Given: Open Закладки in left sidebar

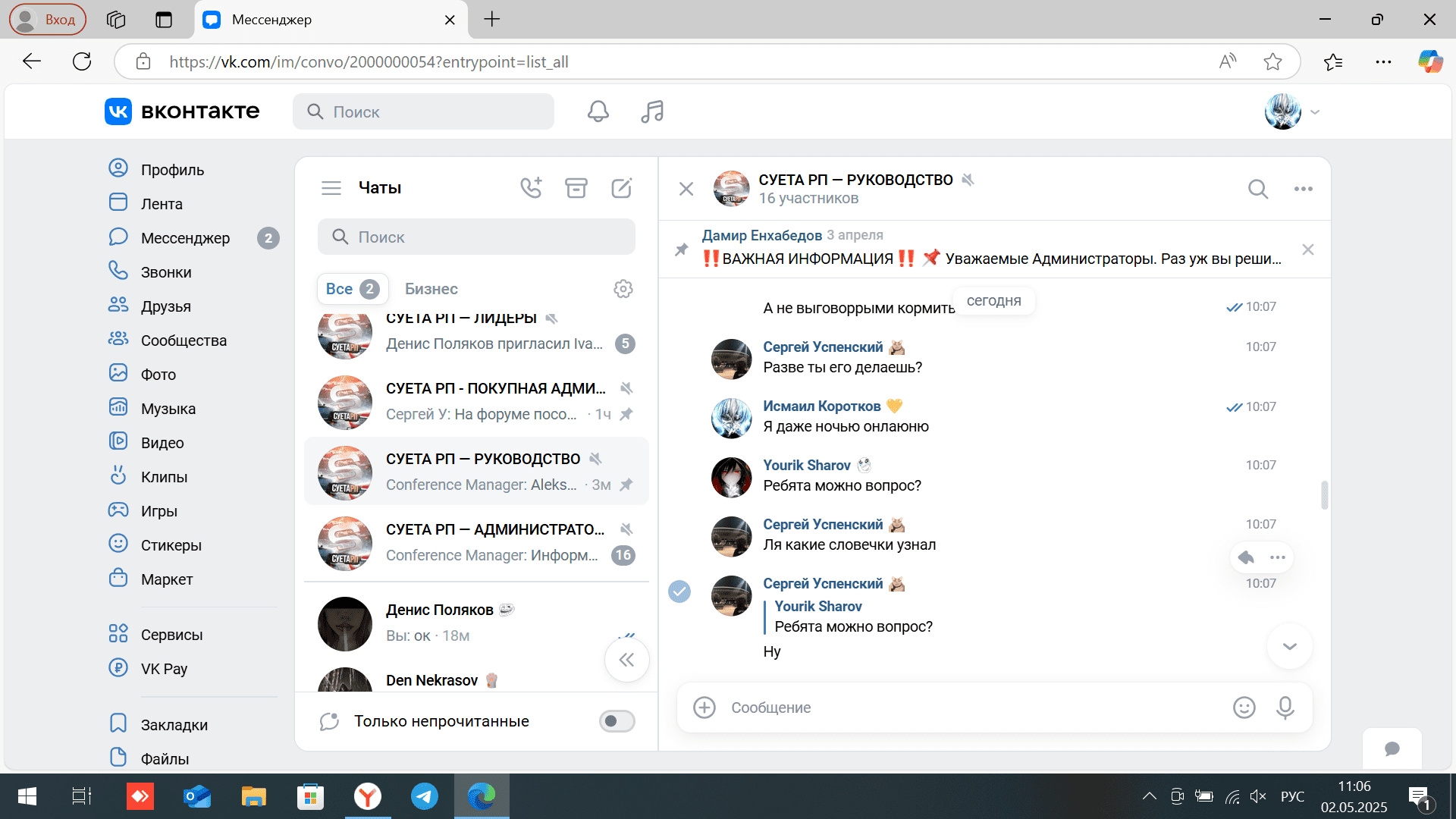Looking at the screenshot, I should pyautogui.click(x=174, y=725).
